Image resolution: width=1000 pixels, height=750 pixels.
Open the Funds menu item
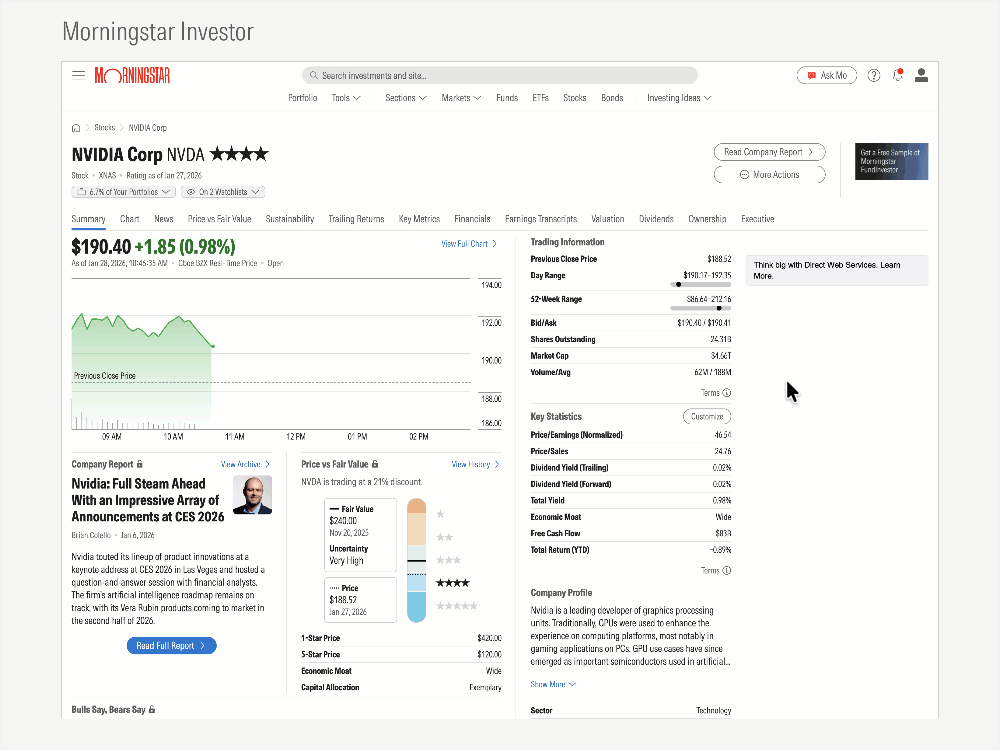(507, 98)
